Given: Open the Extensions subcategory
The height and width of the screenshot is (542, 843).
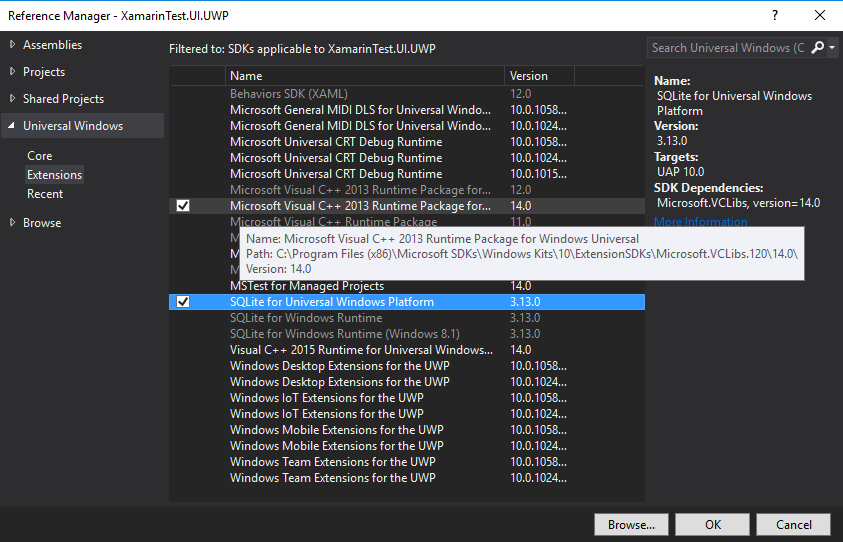Looking at the screenshot, I should 54,175.
